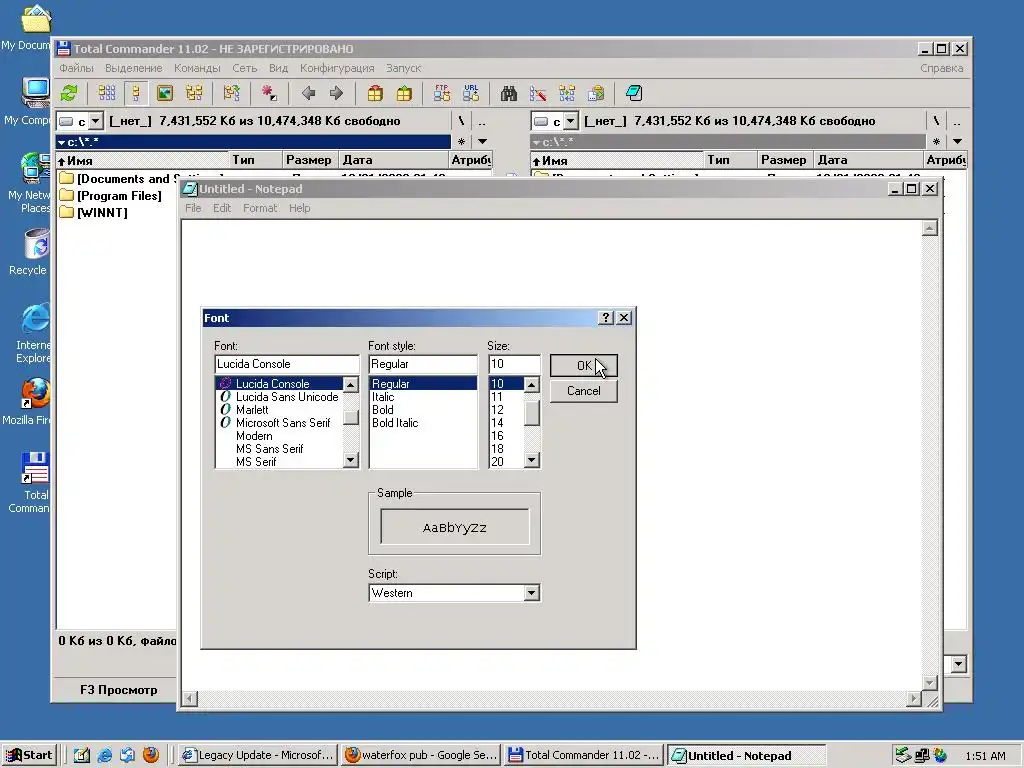The height and width of the screenshot is (768, 1024).
Task: Open the Запуск menu
Action: [403, 68]
